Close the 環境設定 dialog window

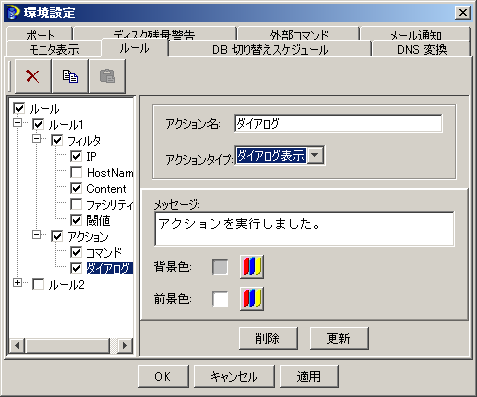point(463,13)
